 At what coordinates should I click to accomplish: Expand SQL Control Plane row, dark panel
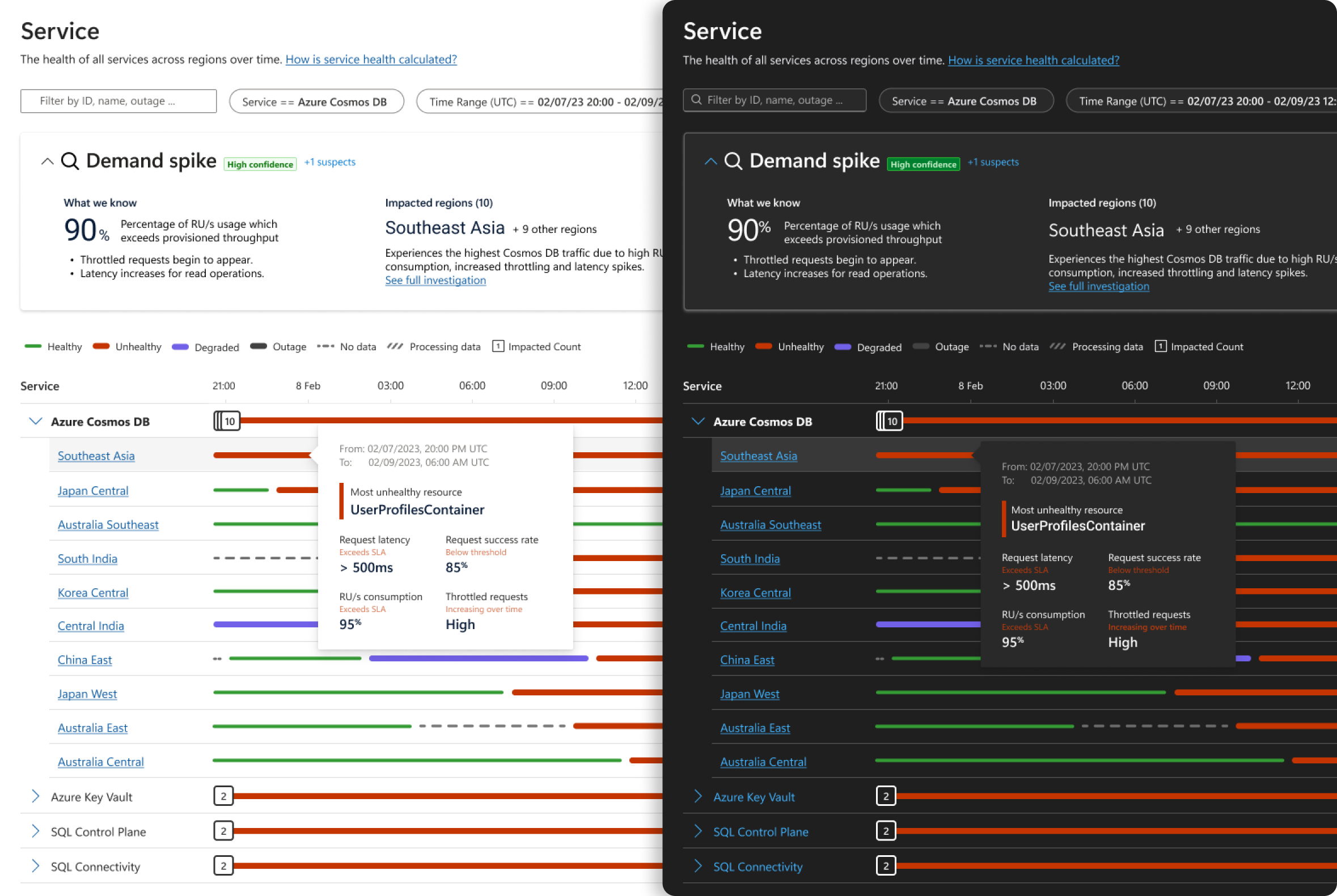698,831
